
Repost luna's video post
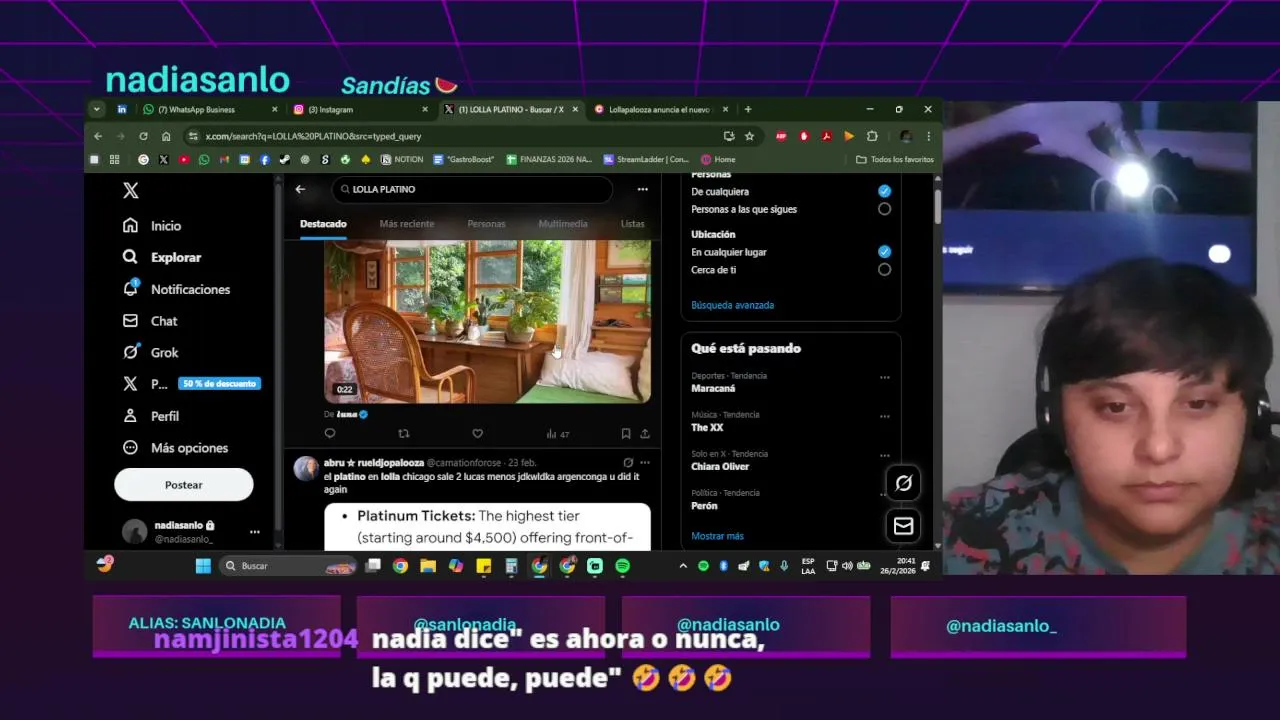pos(404,433)
